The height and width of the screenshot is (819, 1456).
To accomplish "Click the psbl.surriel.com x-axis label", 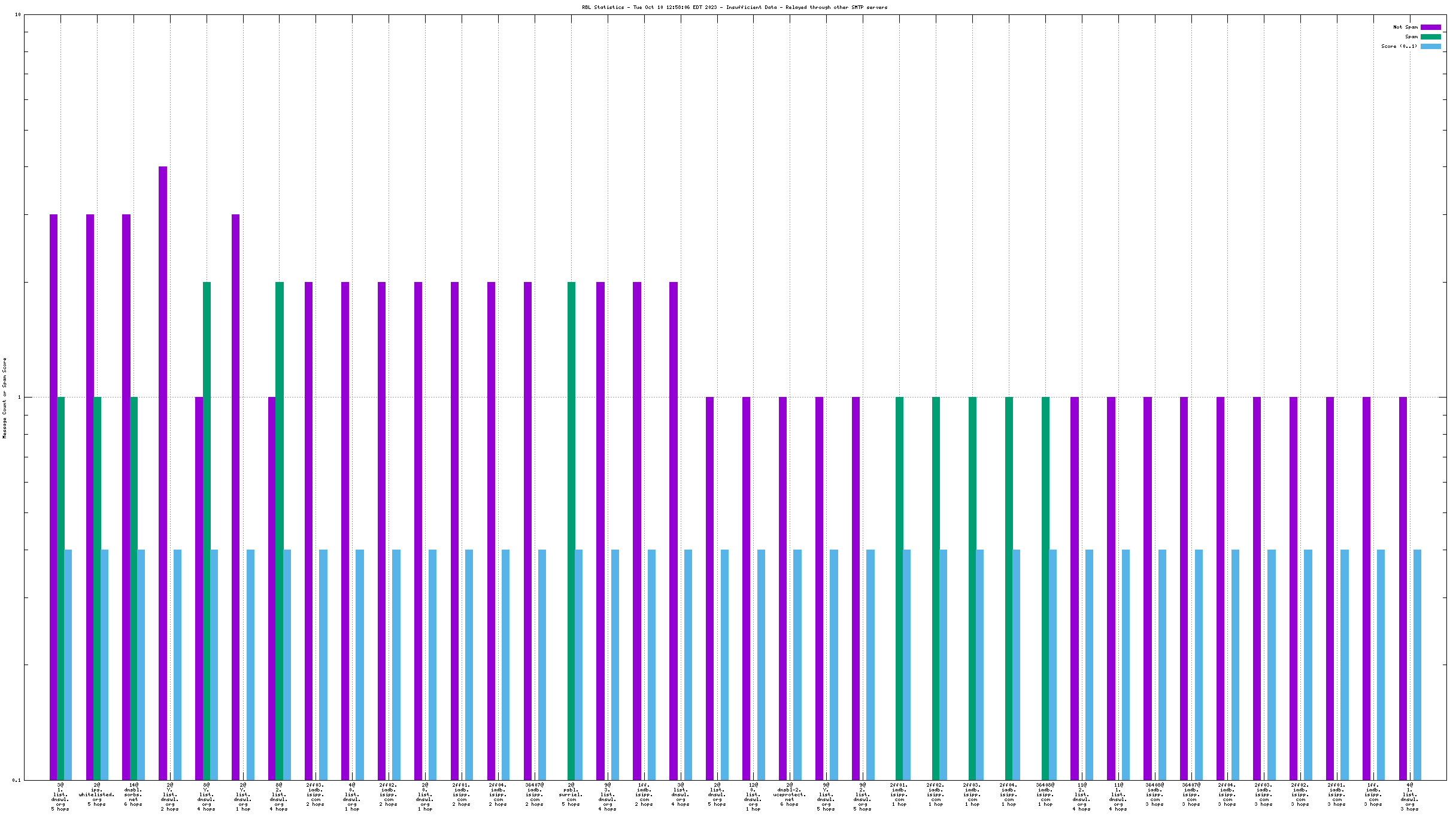I will [x=571, y=795].
